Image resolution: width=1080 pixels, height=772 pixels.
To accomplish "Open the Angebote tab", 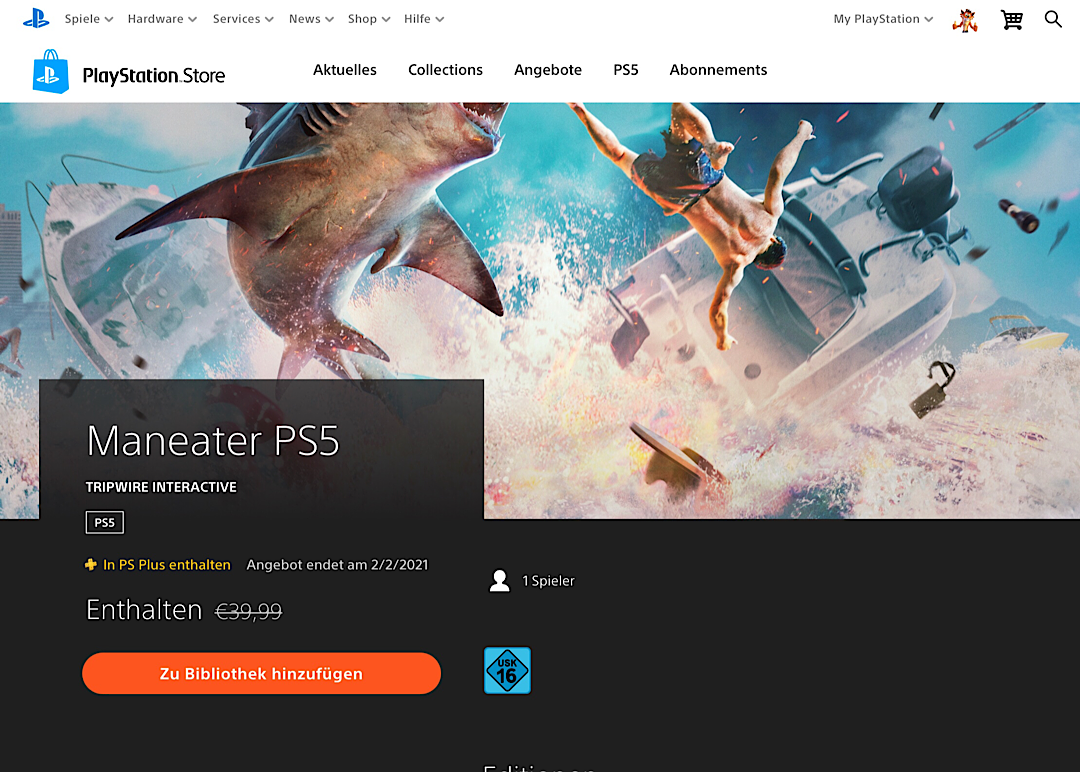I will tap(548, 70).
